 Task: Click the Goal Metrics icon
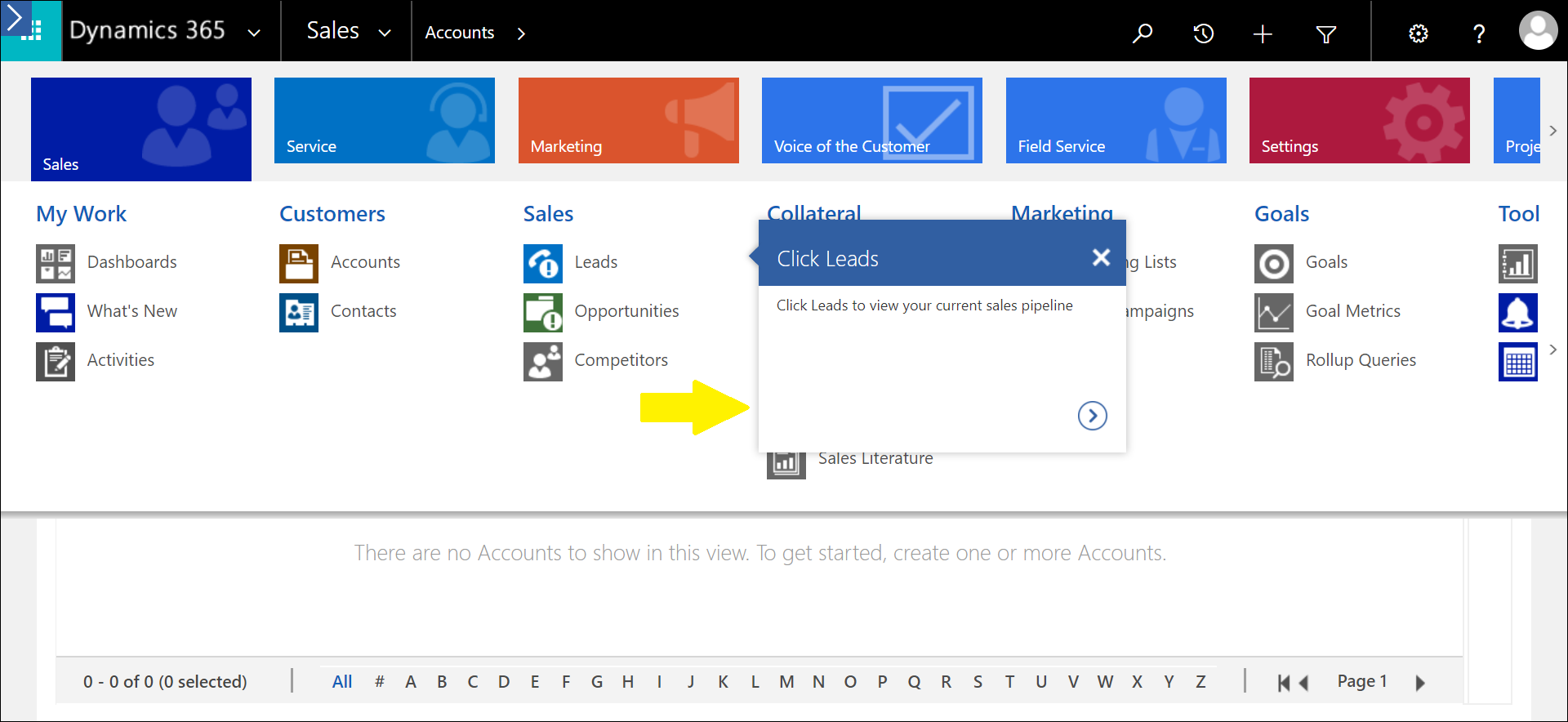point(1274,312)
